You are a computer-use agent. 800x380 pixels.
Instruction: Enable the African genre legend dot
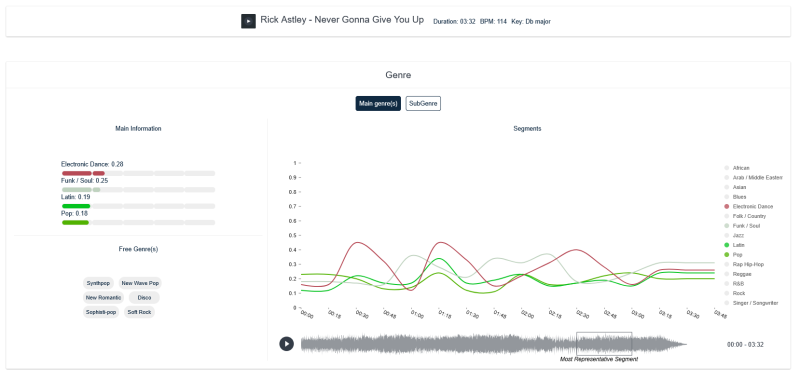click(x=726, y=168)
